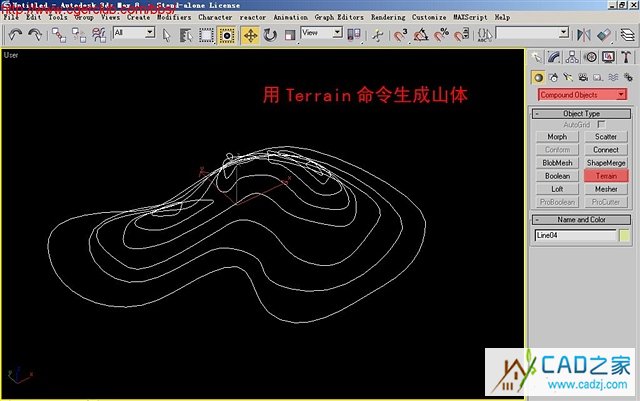The width and height of the screenshot is (640, 401).
Task: Open the Customize menu
Action: [x=429, y=17]
